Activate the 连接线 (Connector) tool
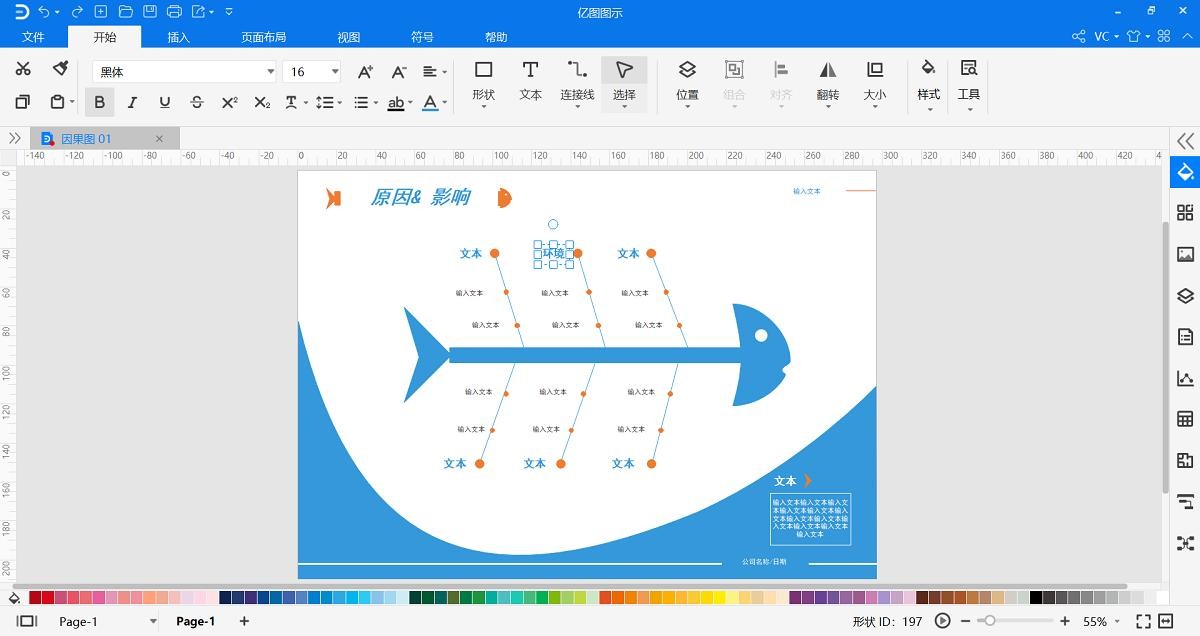The image size is (1200, 636). [577, 80]
